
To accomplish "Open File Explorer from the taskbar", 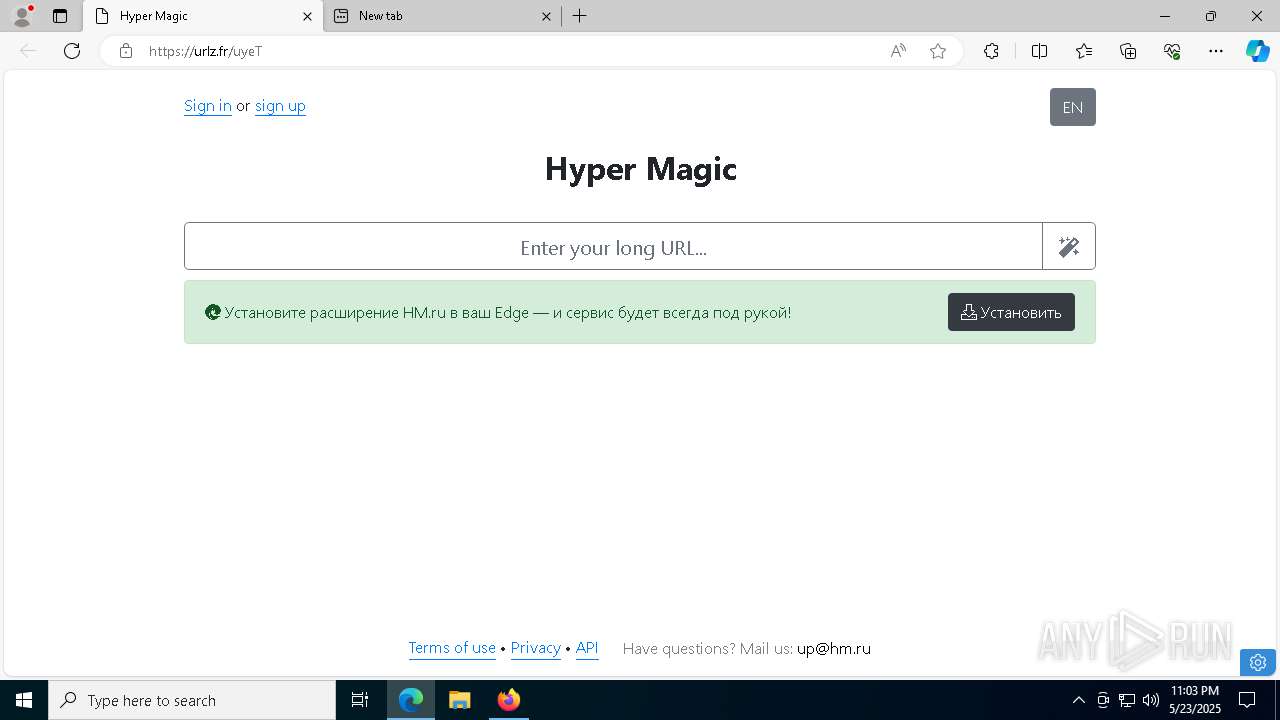I will click(460, 700).
